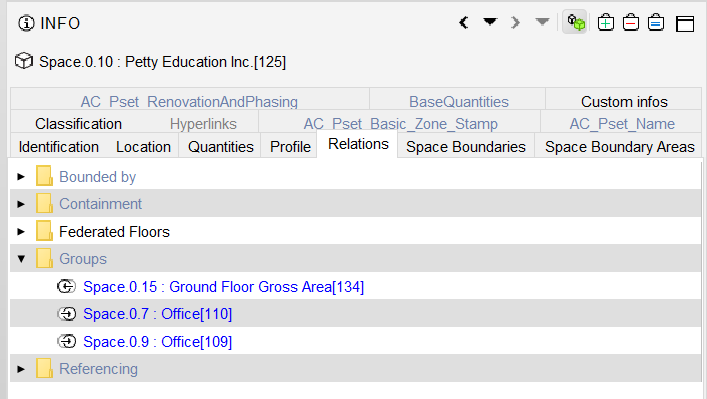Open link Space.0.15 : Ground Floor Gross Area[134]
The image size is (707, 399).
pos(224,287)
